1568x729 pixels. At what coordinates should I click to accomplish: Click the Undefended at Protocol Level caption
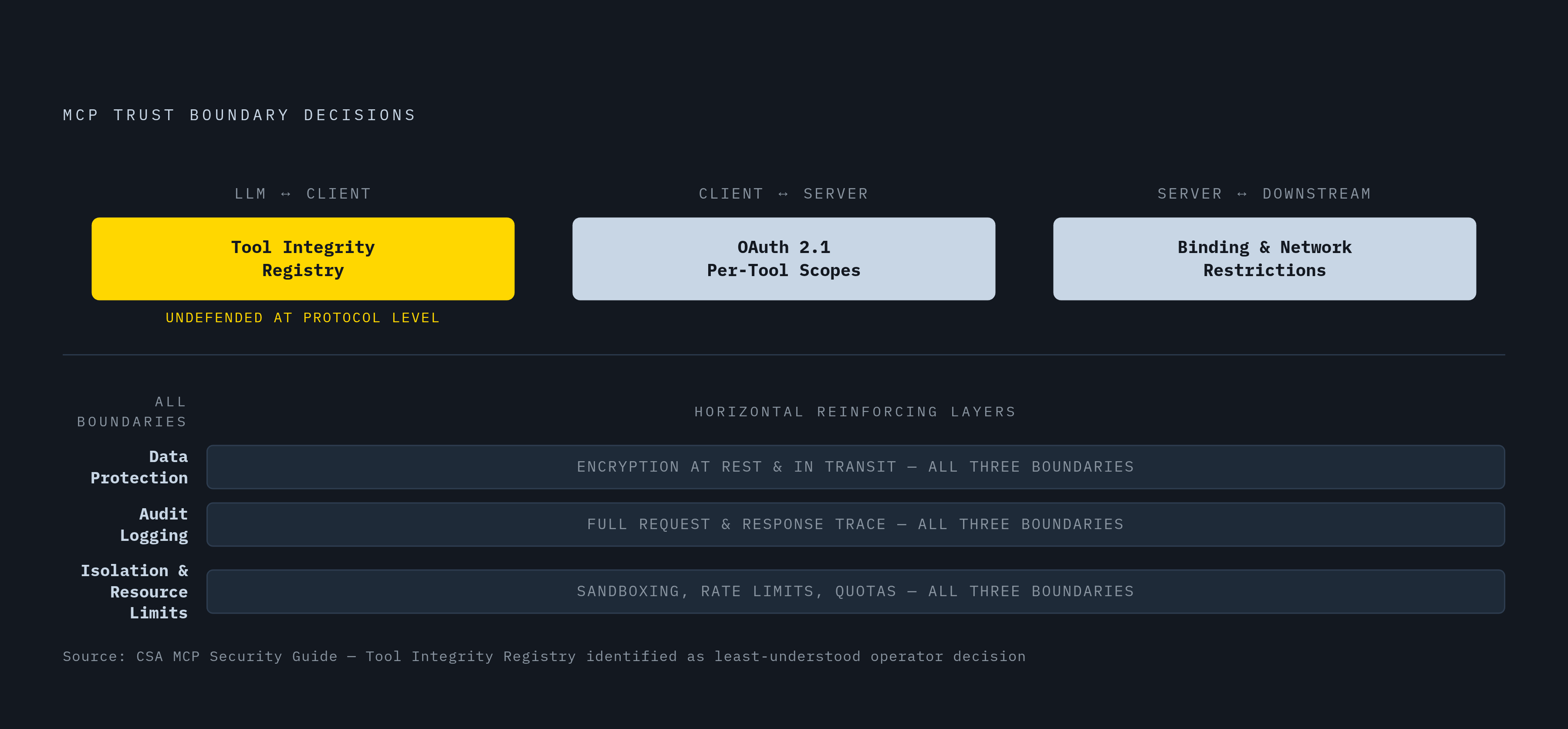pos(303,317)
